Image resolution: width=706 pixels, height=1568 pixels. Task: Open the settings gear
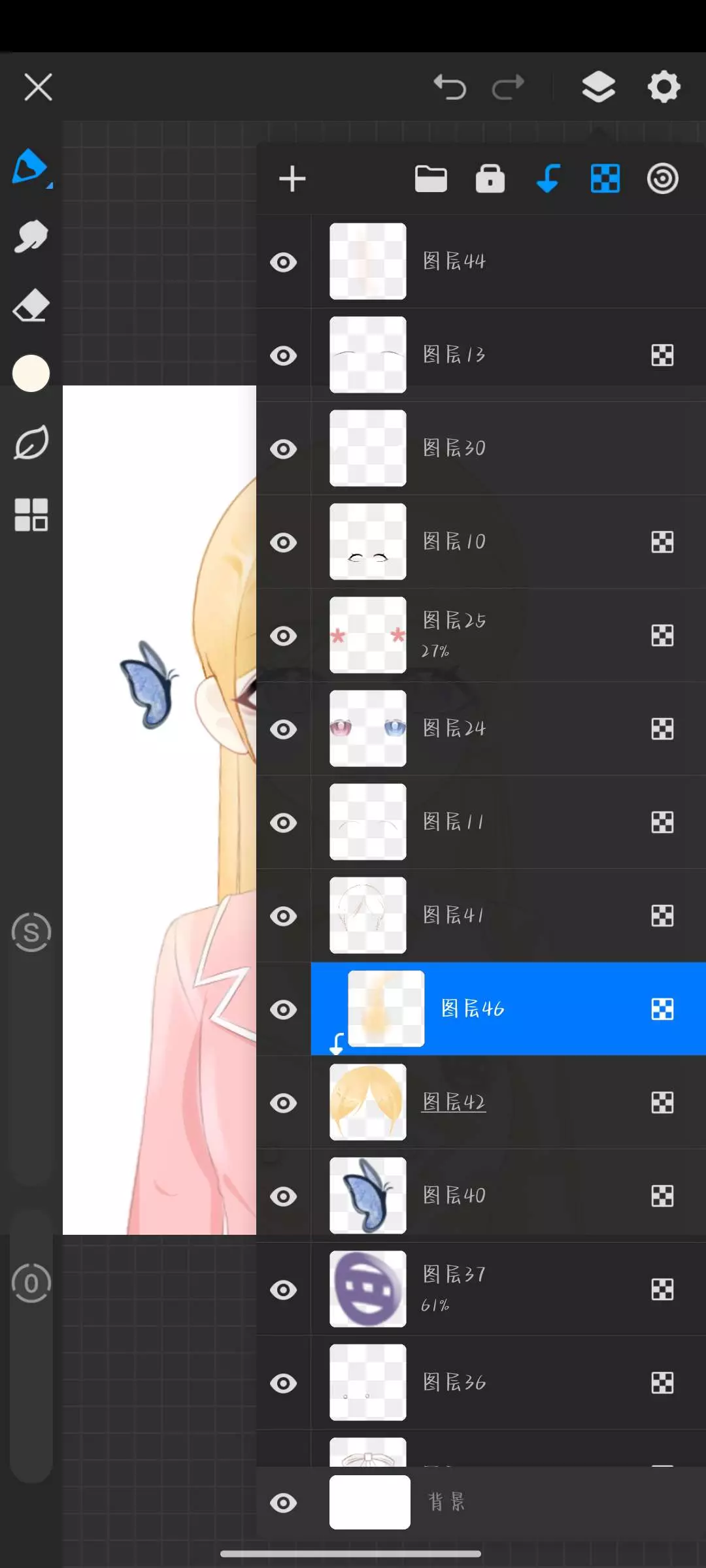(x=664, y=87)
